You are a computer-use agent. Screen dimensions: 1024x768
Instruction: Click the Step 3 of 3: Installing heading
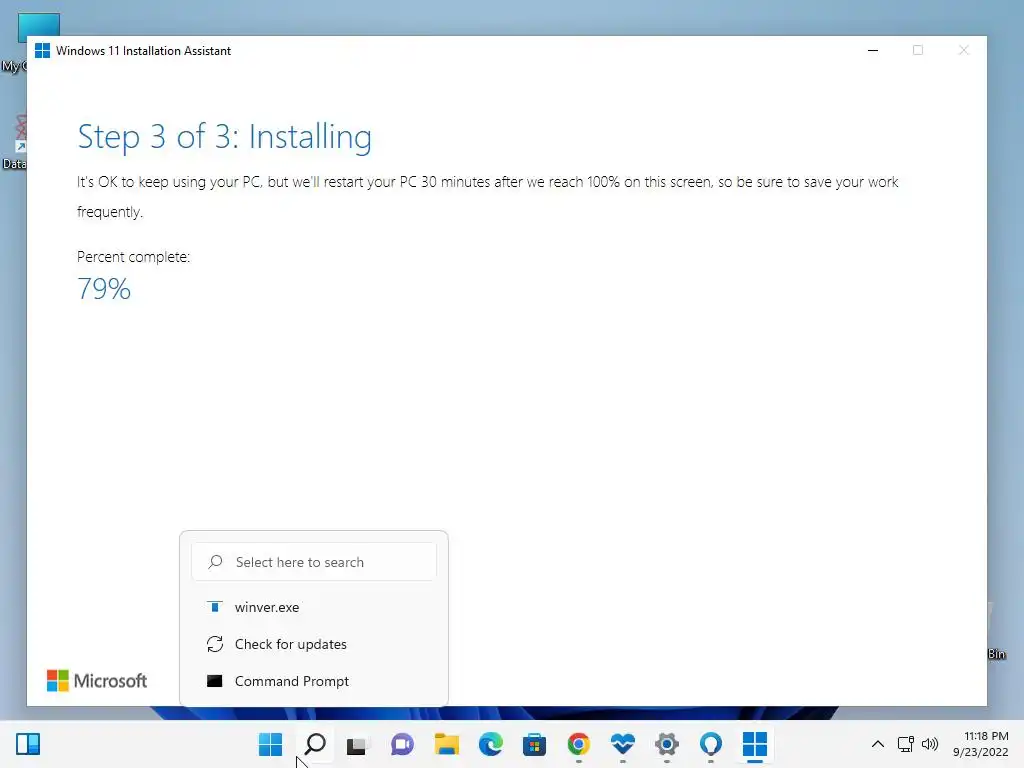(x=224, y=136)
